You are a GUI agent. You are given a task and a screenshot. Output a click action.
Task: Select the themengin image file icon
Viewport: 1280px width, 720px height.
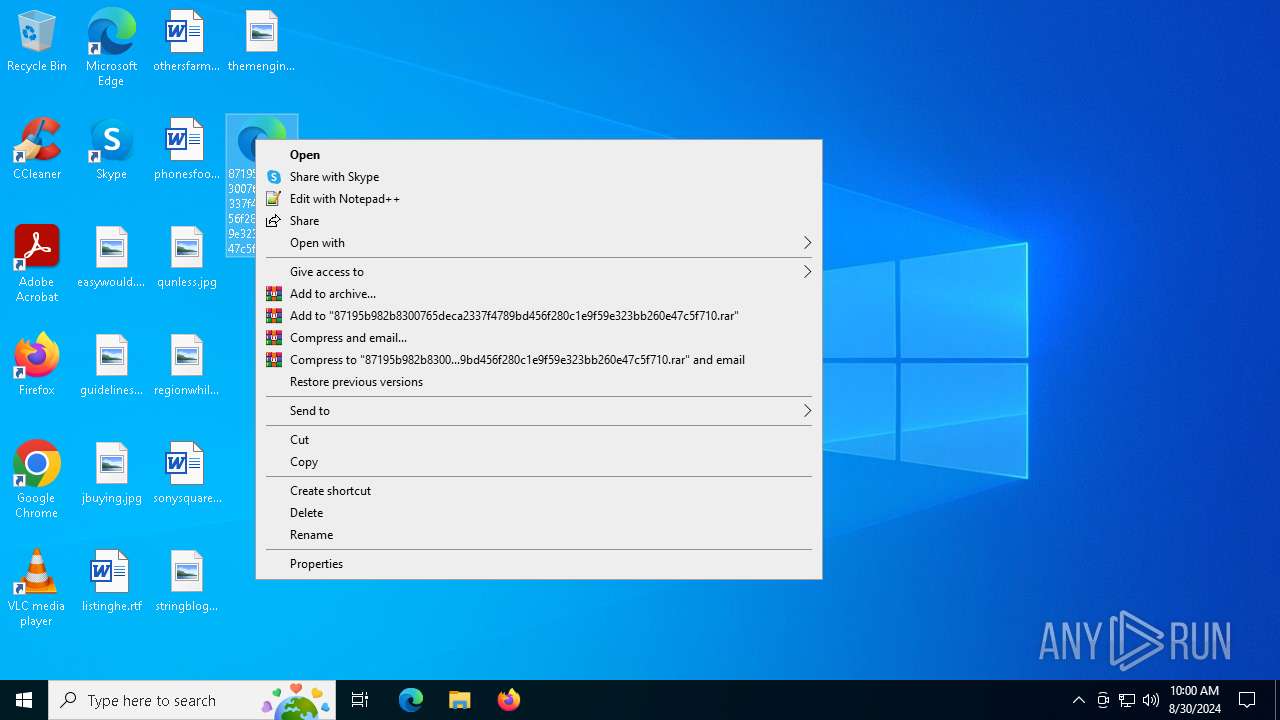point(261,42)
